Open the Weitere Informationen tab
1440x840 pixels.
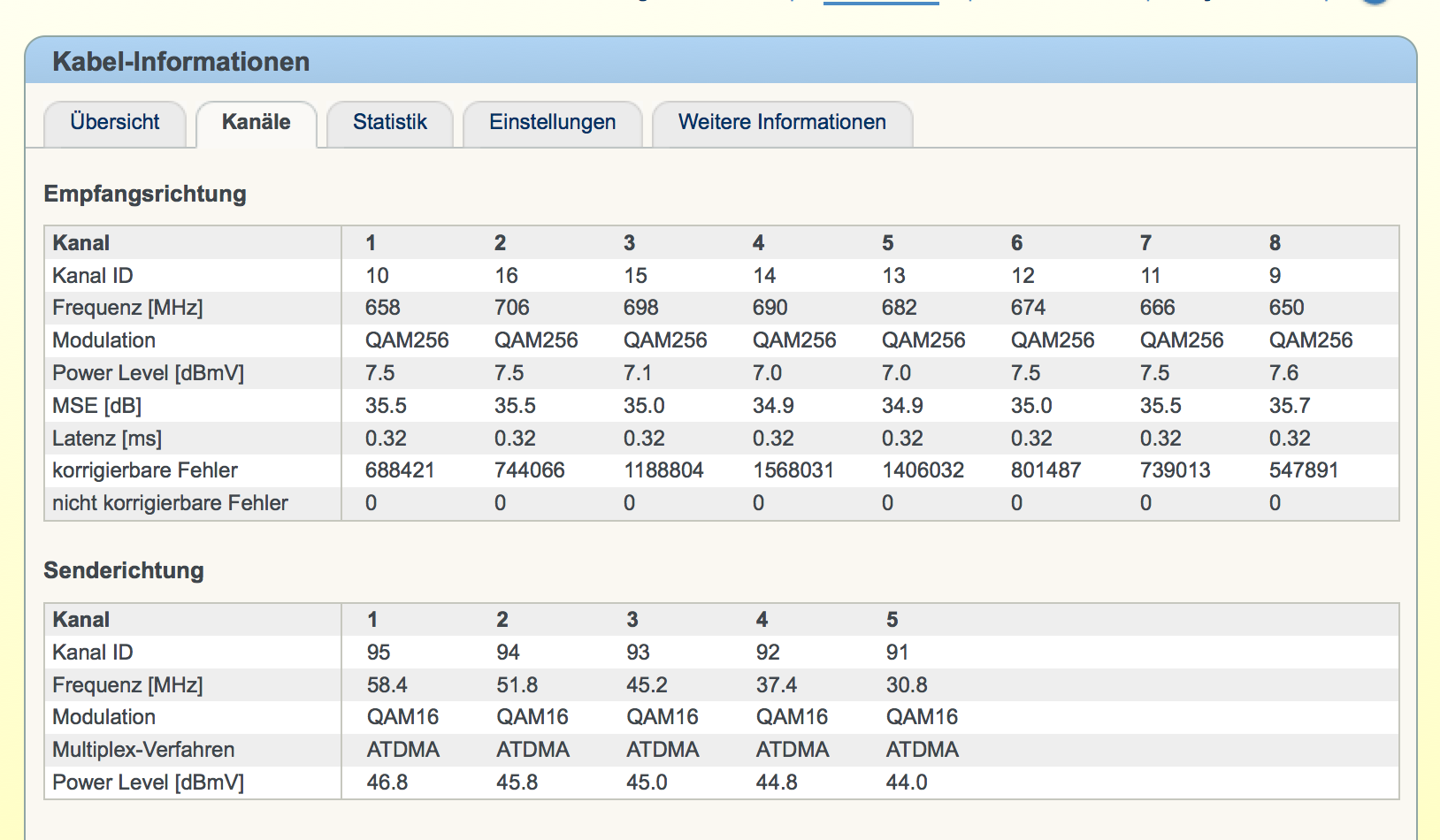point(782,122)
